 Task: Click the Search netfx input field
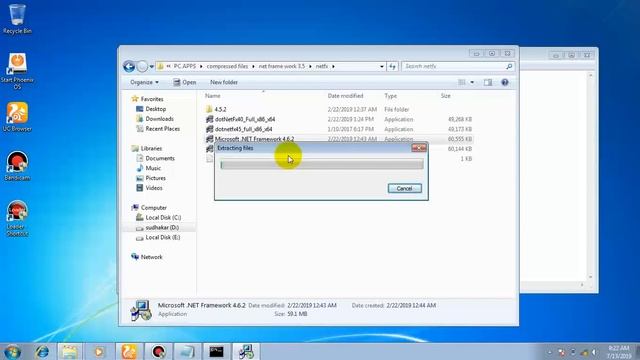(x=453, y=66)
